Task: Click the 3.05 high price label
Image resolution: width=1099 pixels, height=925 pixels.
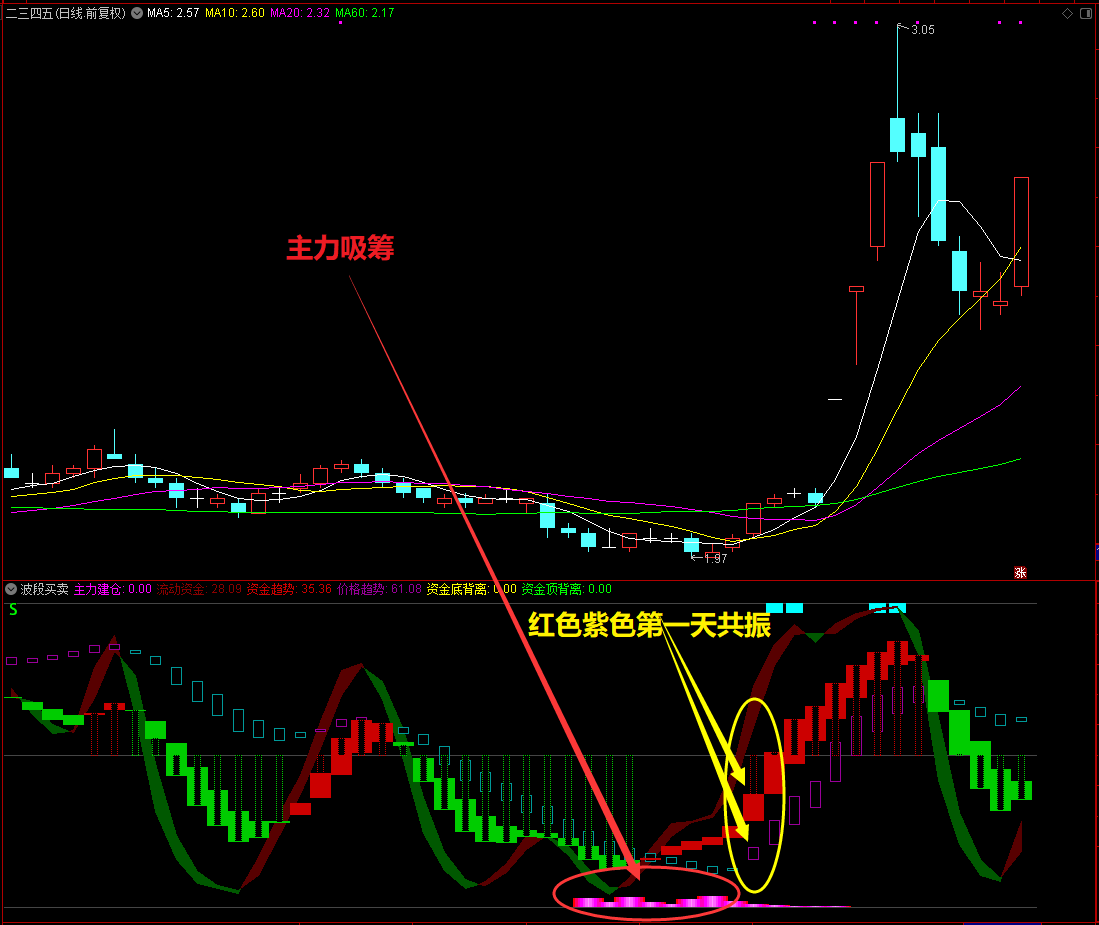Action: [922, 29]
